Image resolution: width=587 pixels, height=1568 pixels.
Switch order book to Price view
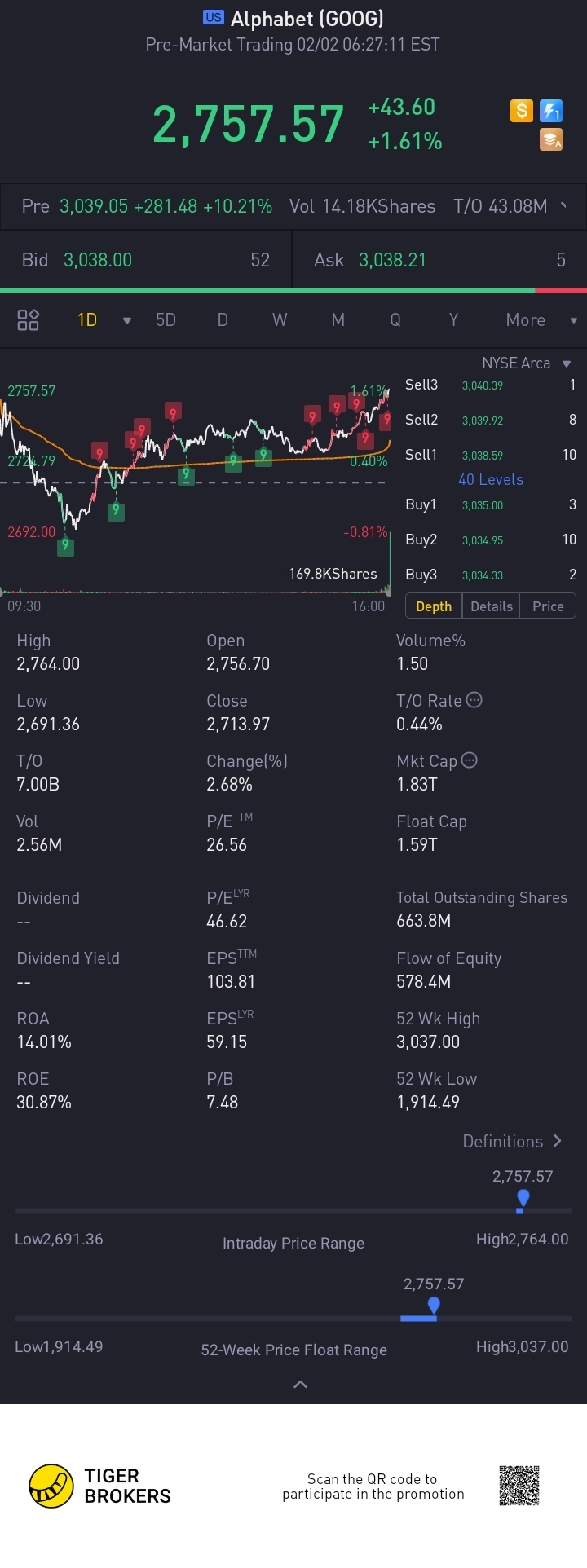pos(548,606)
